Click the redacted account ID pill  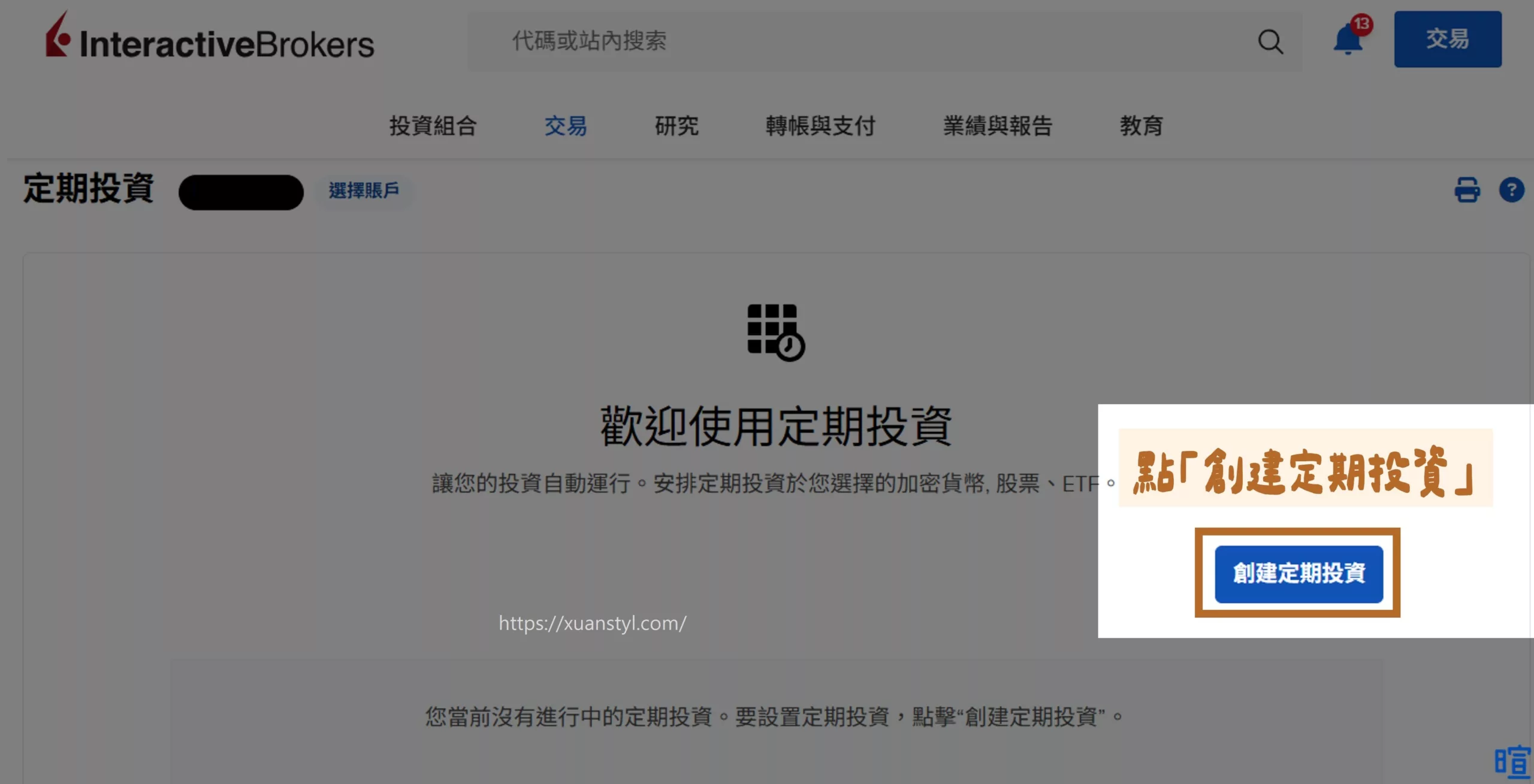241,192
